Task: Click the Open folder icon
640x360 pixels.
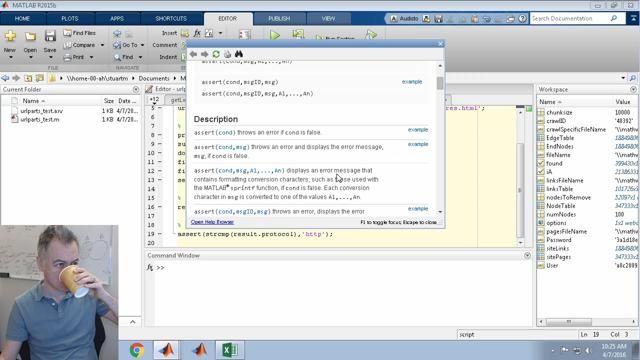Action: (x=30, y=36)
